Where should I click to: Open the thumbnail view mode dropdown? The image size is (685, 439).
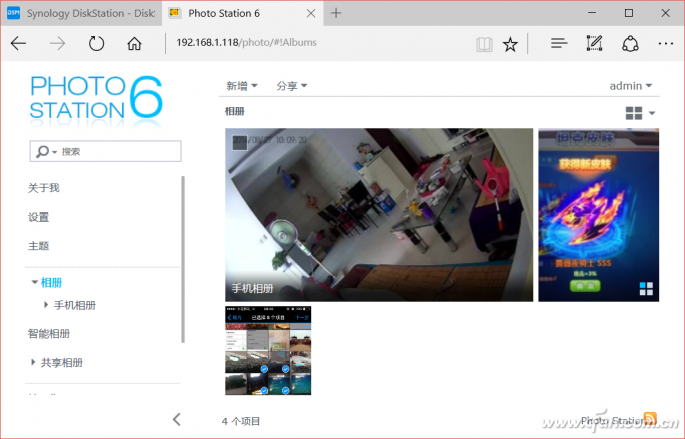click(x=640, y=113)
